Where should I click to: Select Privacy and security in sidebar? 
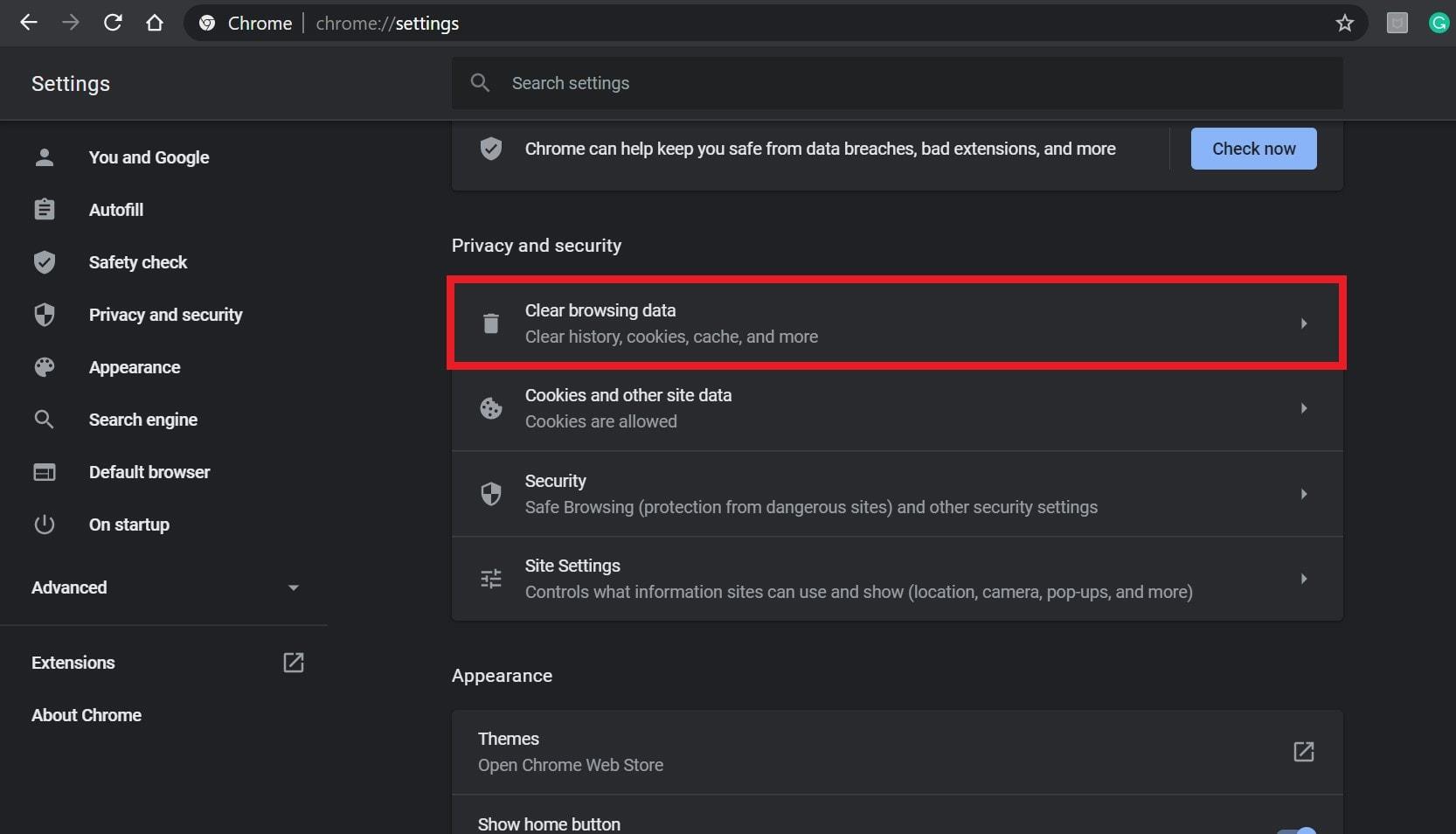[165, 315]
